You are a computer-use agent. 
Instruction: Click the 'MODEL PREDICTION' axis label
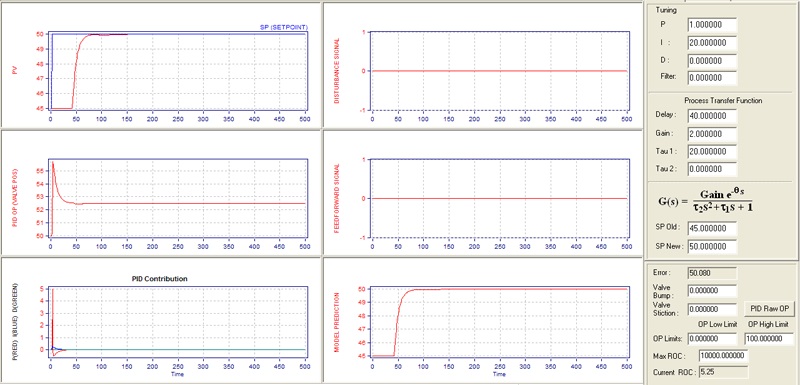pos(337,322)
